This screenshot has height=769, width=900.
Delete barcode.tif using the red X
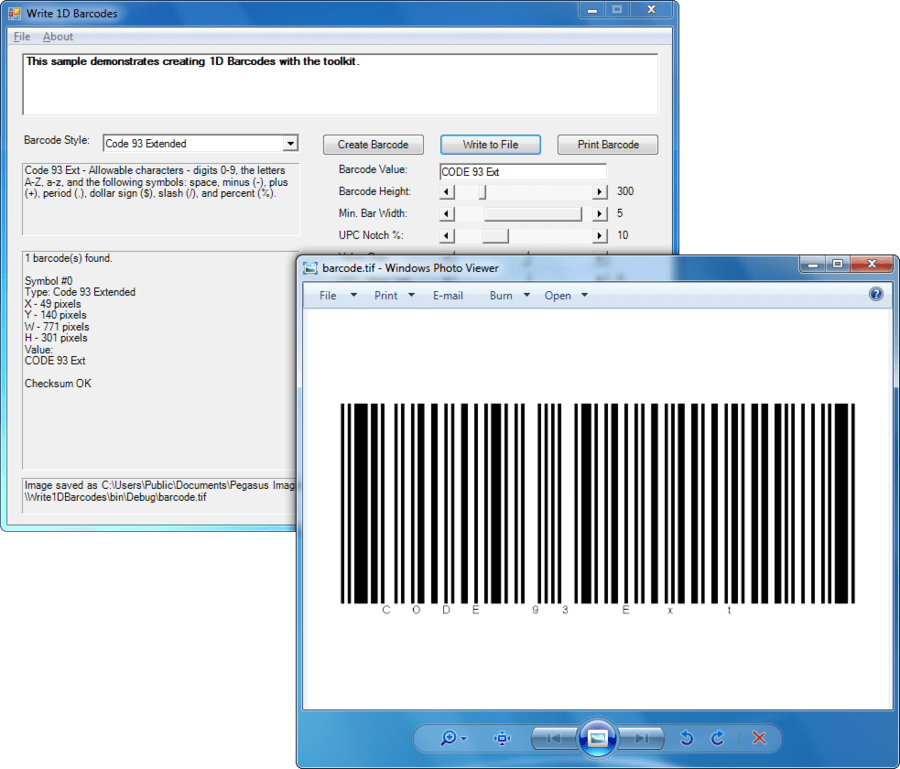[759, 738]
